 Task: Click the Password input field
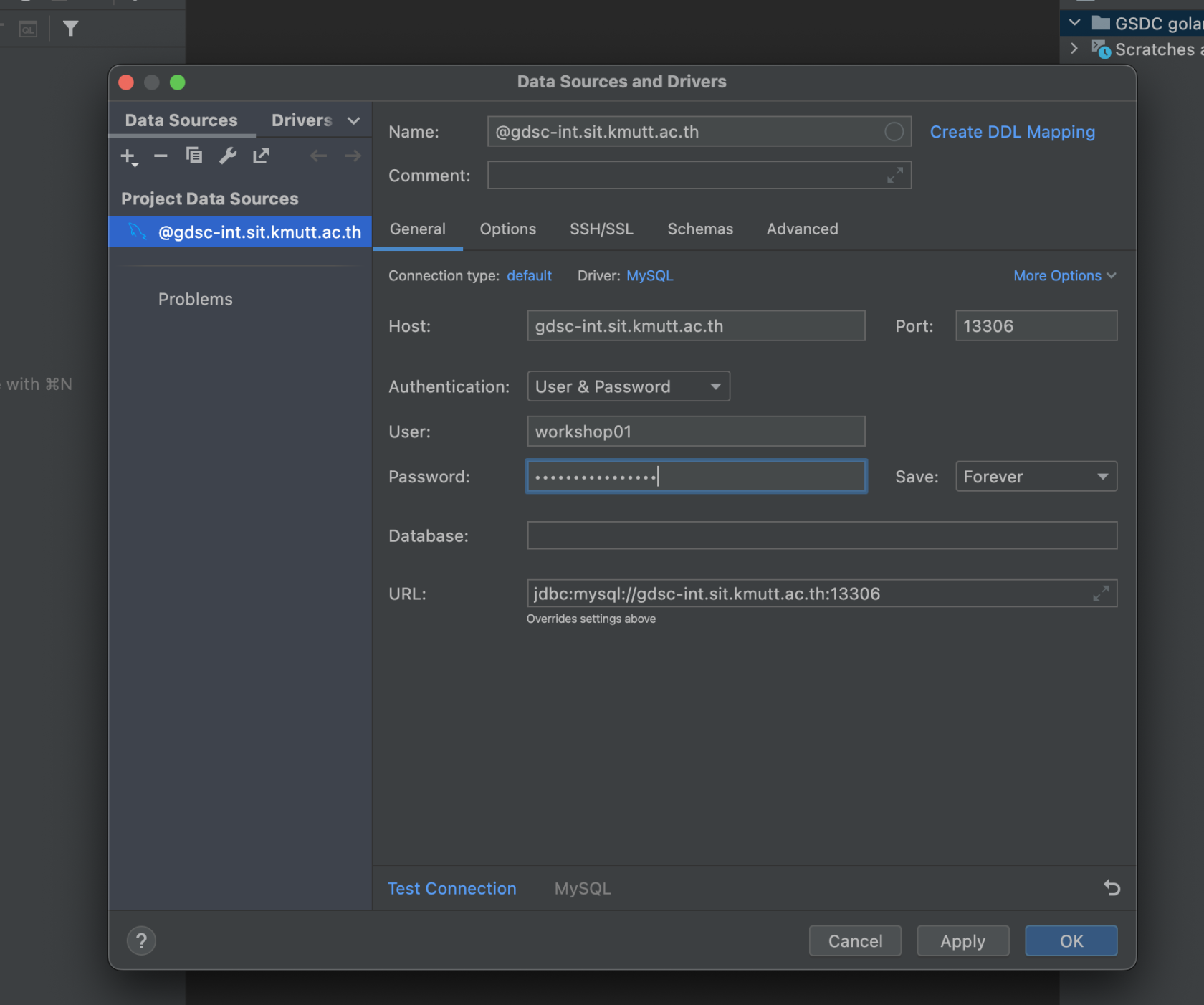[696, 477]
